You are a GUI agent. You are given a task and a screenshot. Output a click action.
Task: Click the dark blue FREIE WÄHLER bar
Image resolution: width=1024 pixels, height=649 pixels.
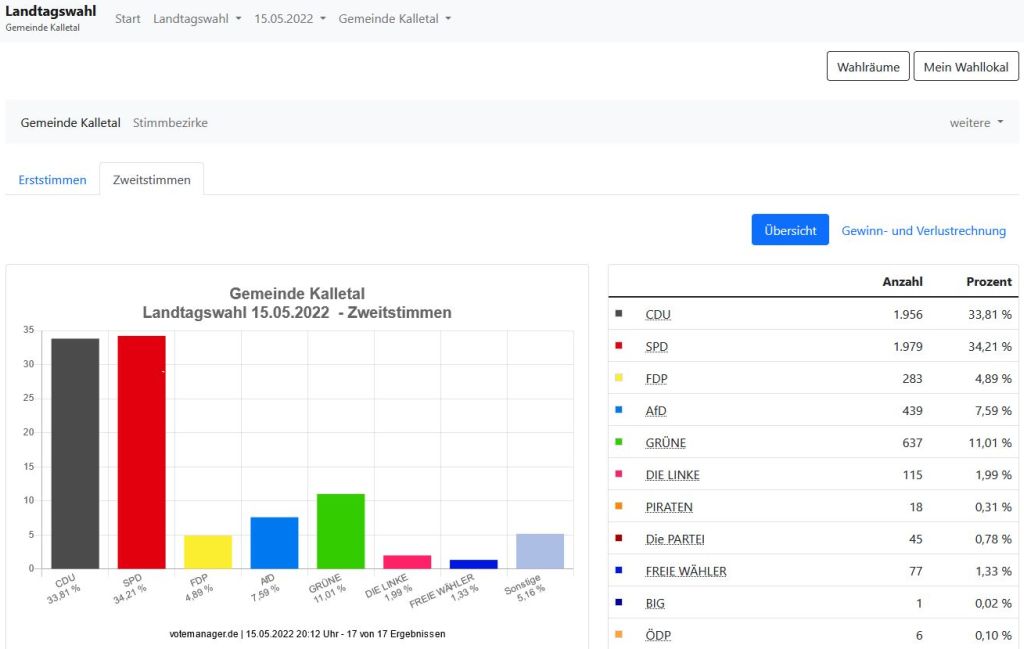coord(473,564)
